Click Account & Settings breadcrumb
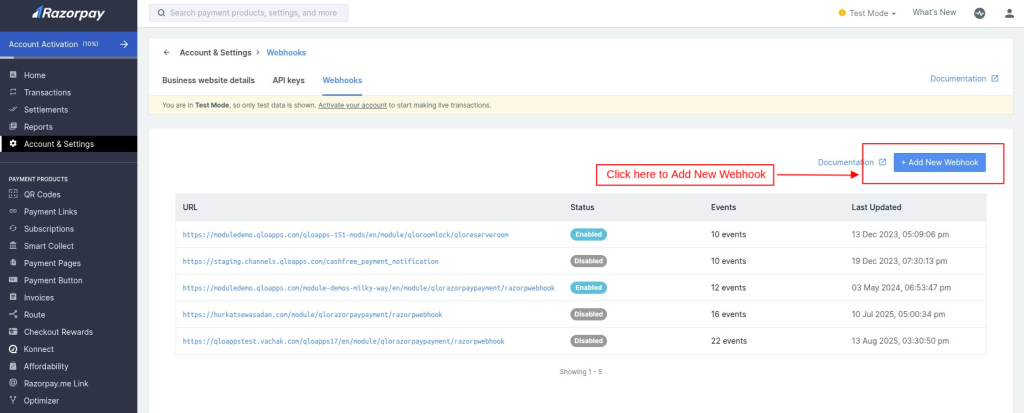 pos(216,52)
